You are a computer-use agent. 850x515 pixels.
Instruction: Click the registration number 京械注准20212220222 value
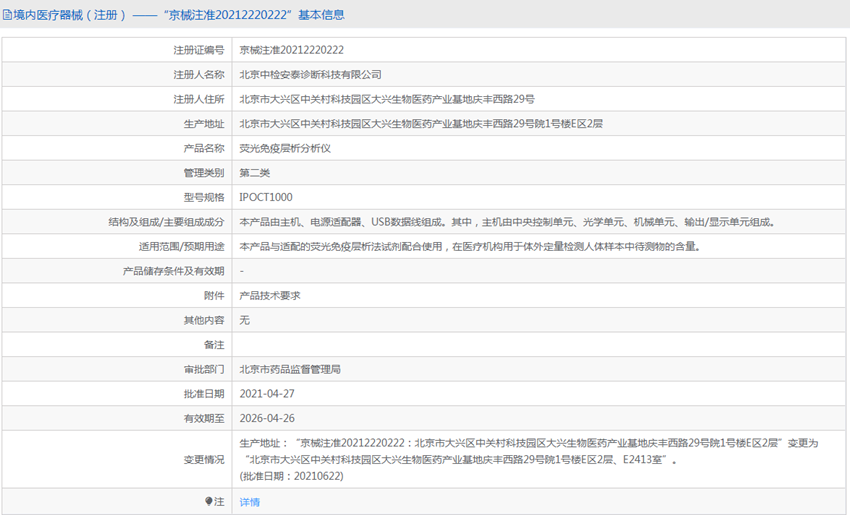(291, 50)
